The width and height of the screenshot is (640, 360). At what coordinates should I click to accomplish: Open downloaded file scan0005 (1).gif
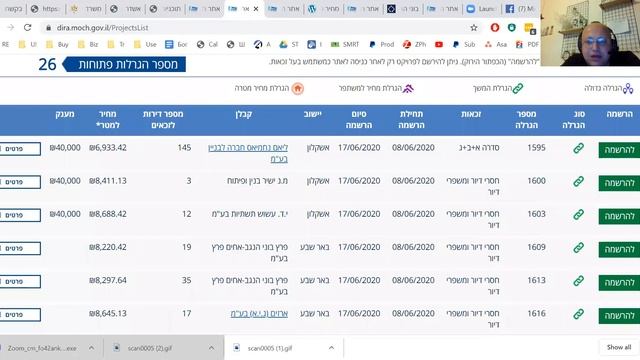point(270,348)
